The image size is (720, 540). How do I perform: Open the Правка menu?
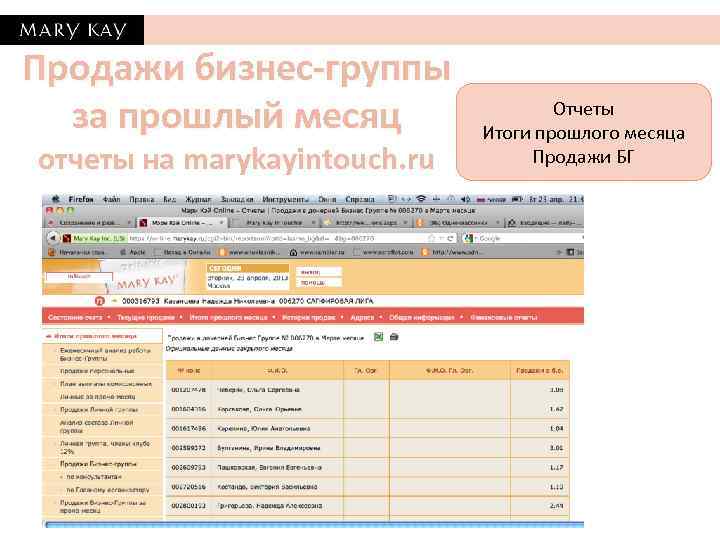141,199
